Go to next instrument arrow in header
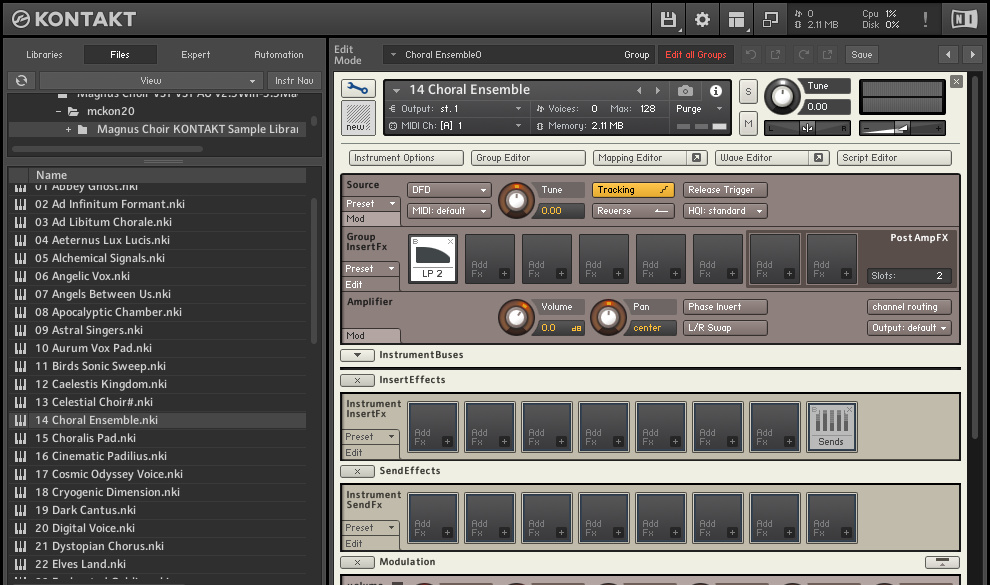This screenshot has width=990, height=585. click(658, 90)
